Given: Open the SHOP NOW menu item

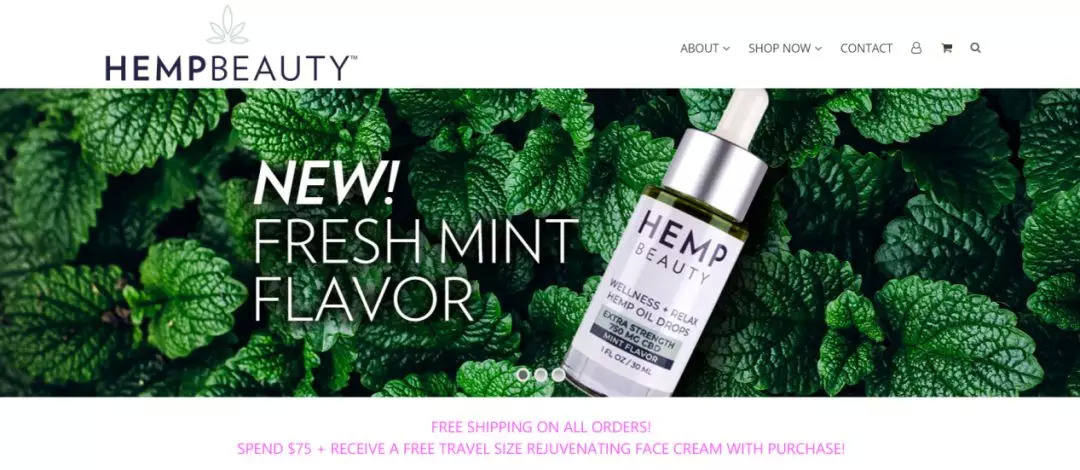Looking at the screenshot, I should click(x=780, y=48).
